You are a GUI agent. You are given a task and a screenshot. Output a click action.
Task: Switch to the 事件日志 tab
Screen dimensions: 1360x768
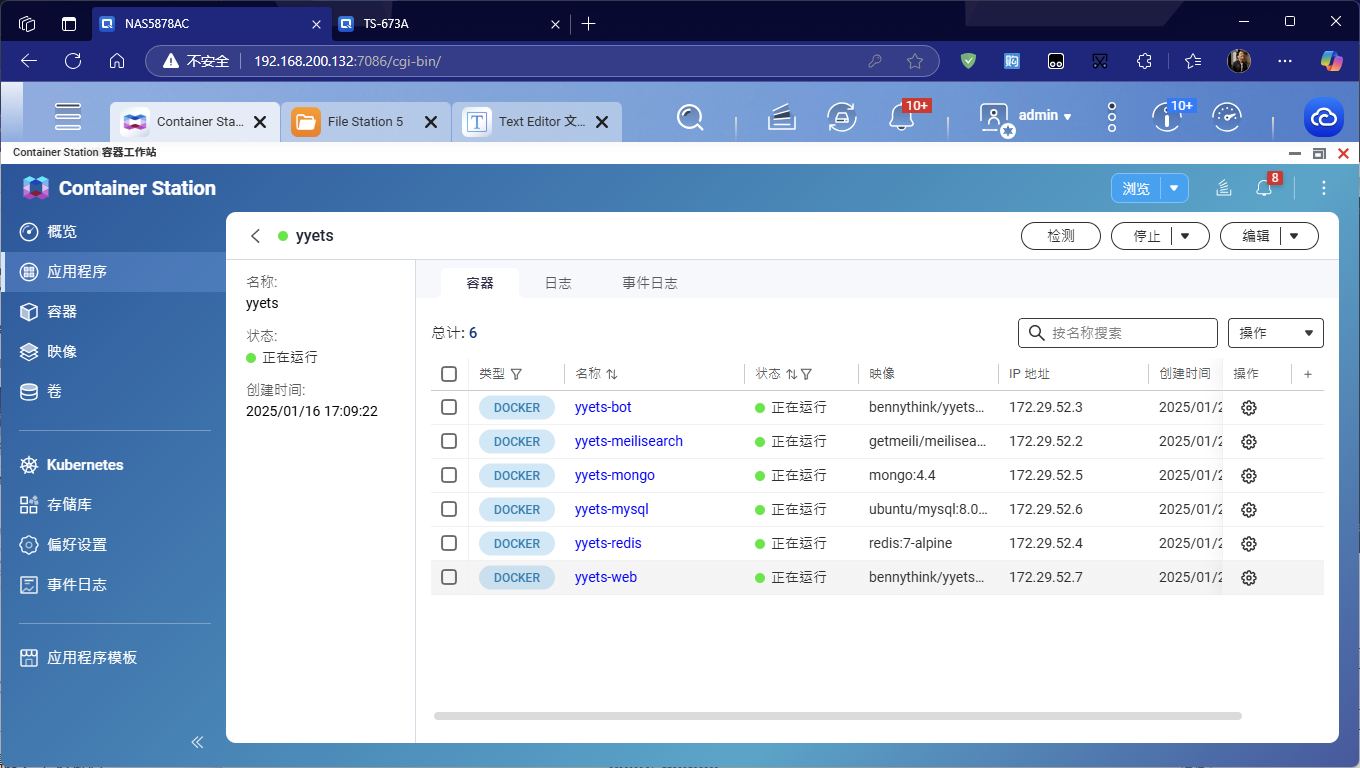[649, 283]
